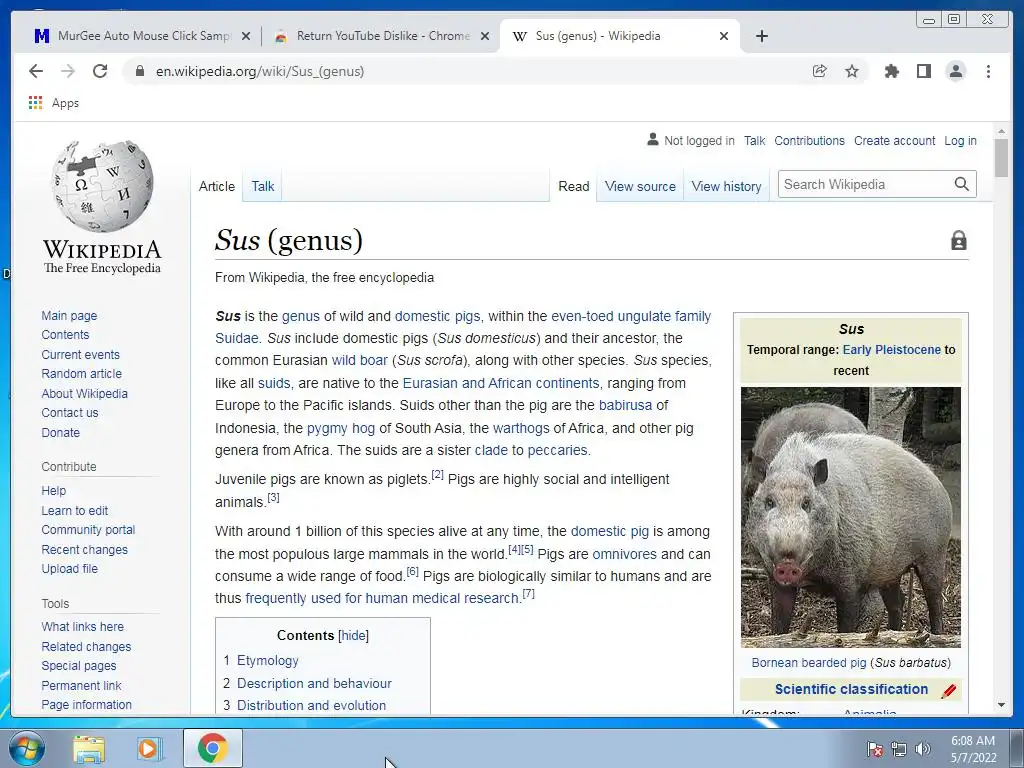Reload the Wikipedia page

pyautogui.click(x=100, y=71)
